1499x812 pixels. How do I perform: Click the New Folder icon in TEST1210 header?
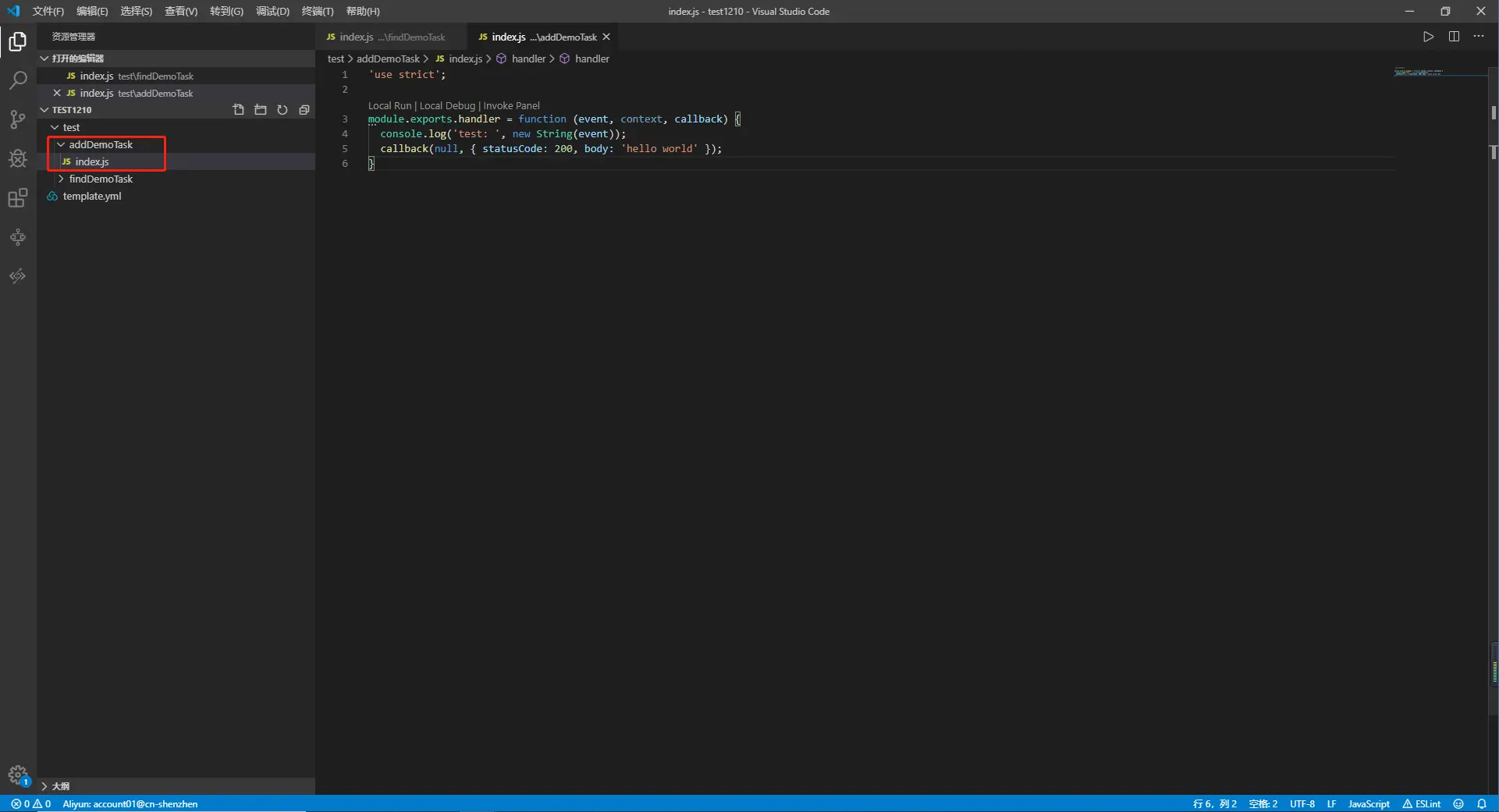click(261, 110)
